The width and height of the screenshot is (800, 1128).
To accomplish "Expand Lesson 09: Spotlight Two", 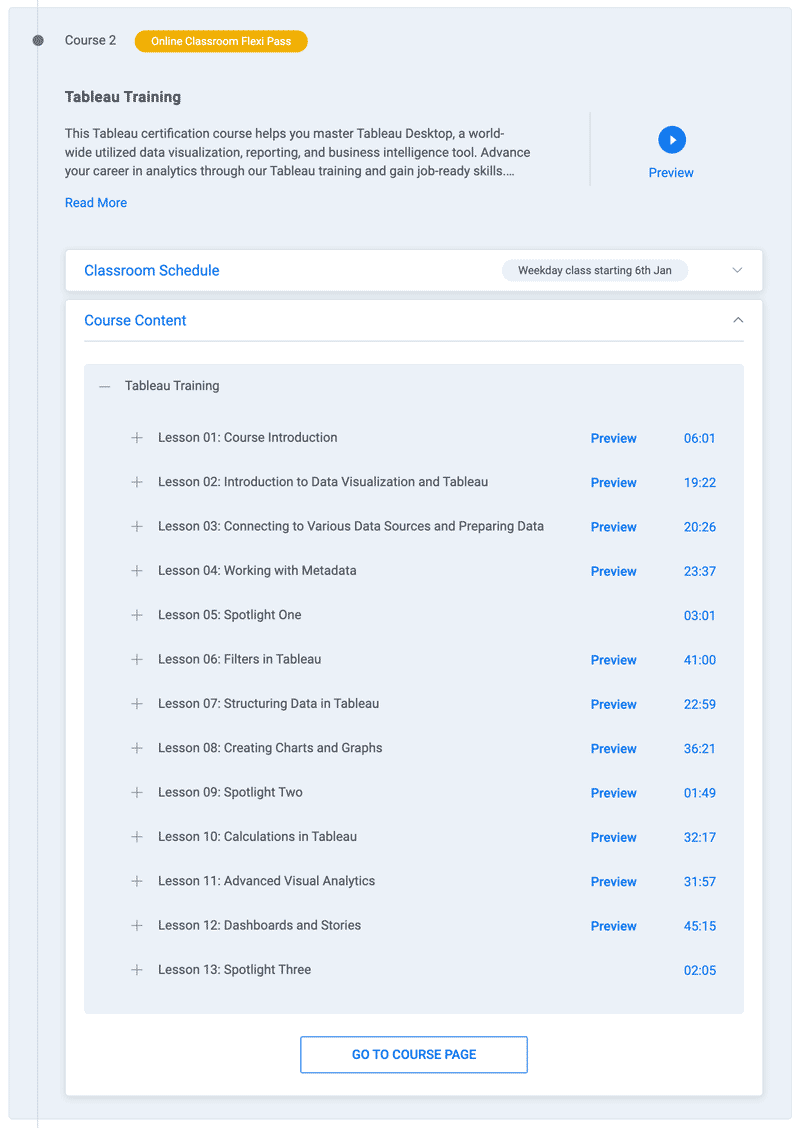I will 137,793.
